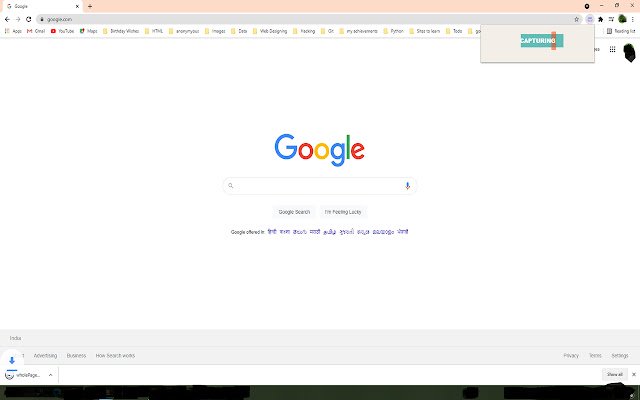Open the Privacy footer link
Image resolution: width=640 pixels, height=400 pixels.
571,356
